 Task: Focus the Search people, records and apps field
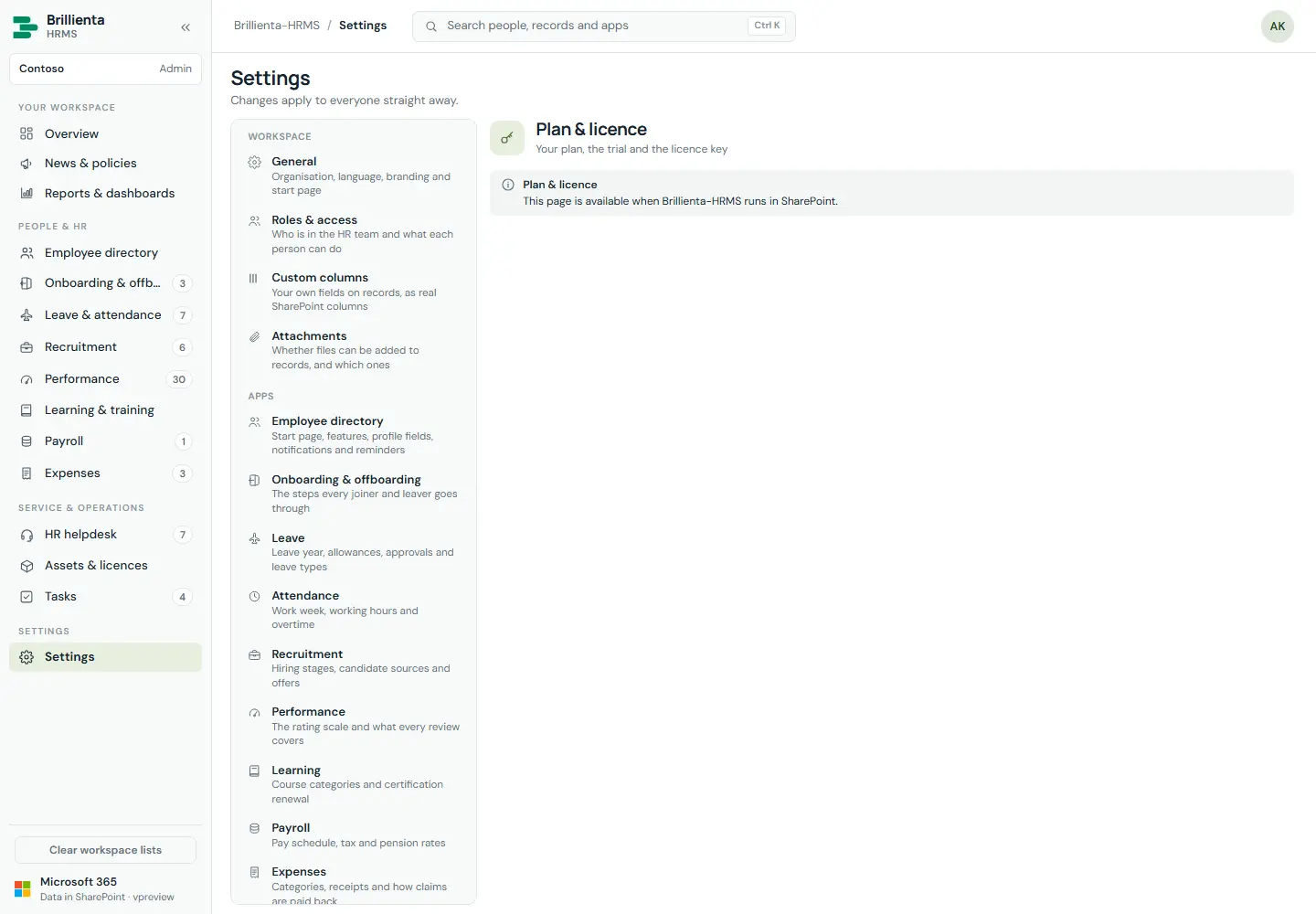coord(604,27)
